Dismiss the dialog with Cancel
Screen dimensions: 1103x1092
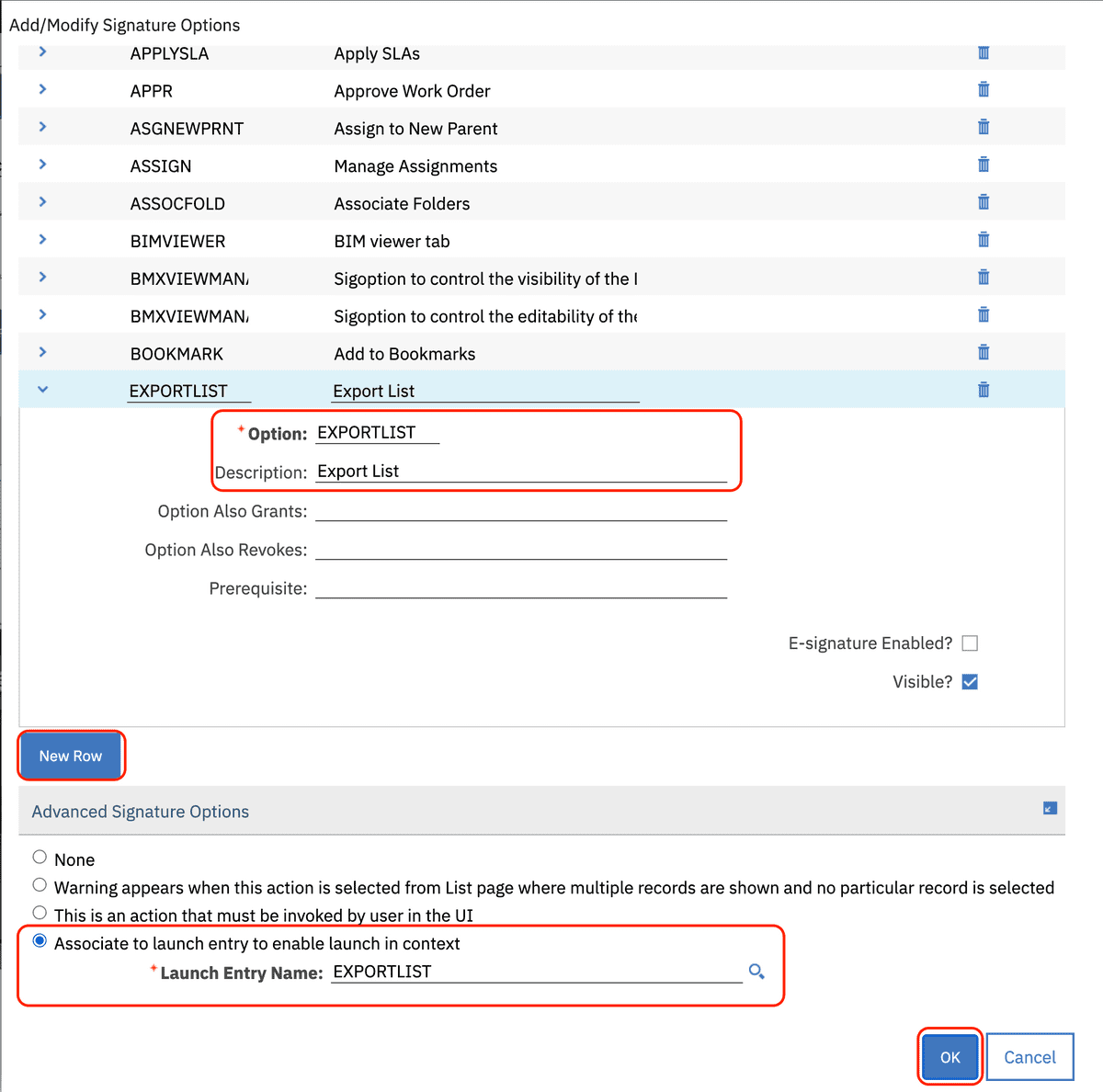pos(1029,1056)
